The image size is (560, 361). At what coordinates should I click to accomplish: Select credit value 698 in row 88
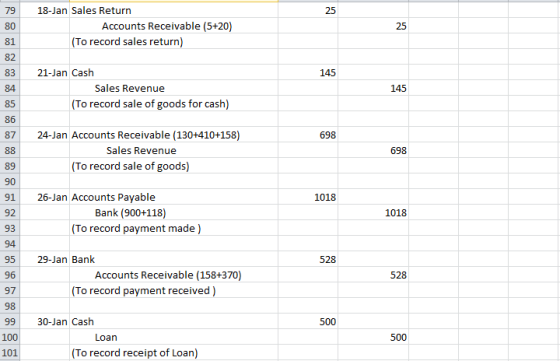[373, 150]
